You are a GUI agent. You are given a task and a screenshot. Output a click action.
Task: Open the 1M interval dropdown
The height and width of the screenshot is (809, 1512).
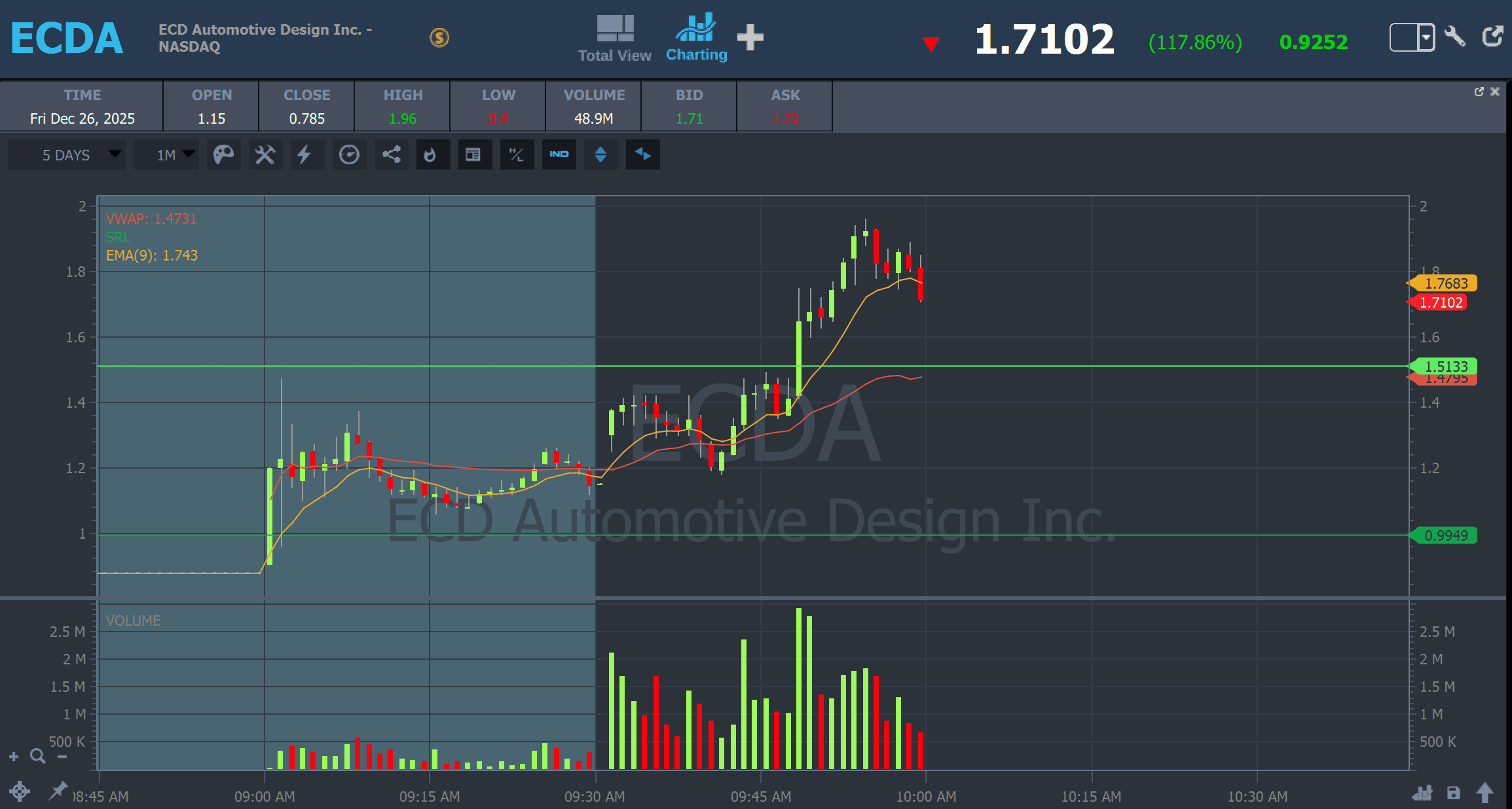[166, 155]
